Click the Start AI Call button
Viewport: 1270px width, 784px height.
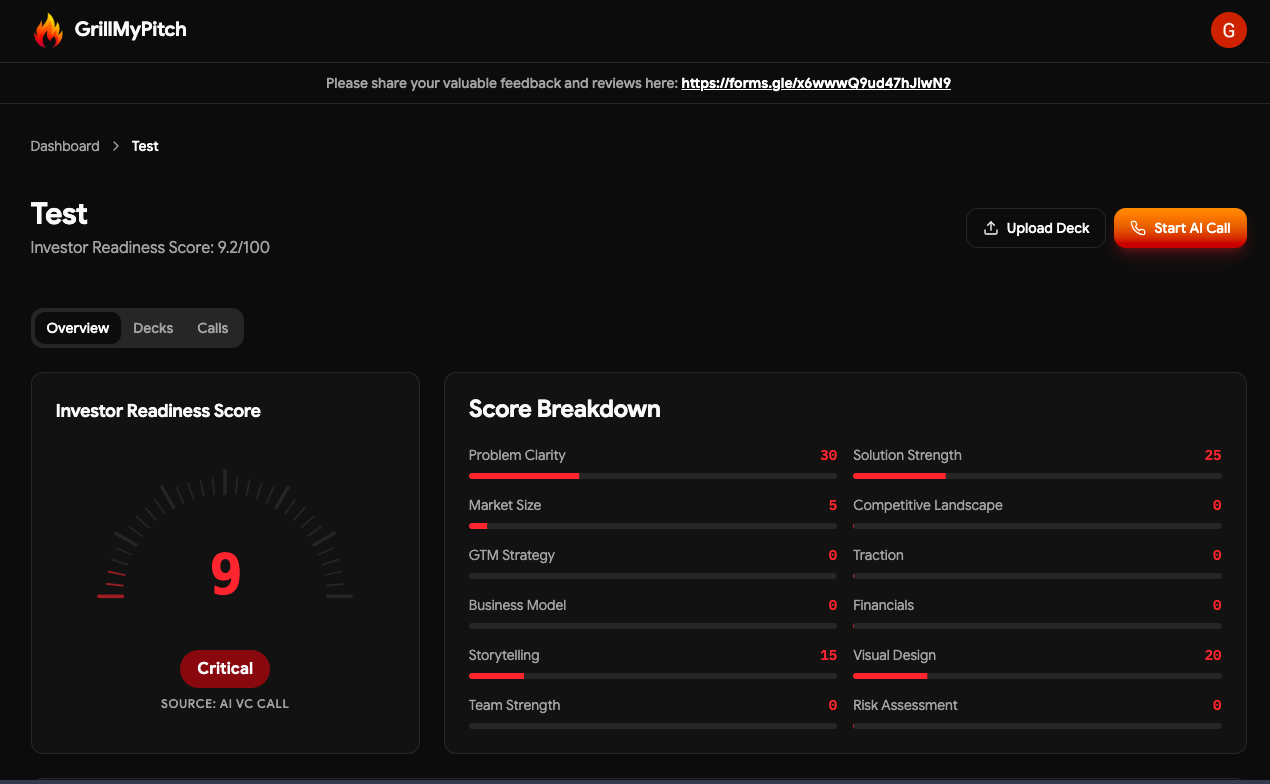pyautogui.click(x=1180, y=228)
